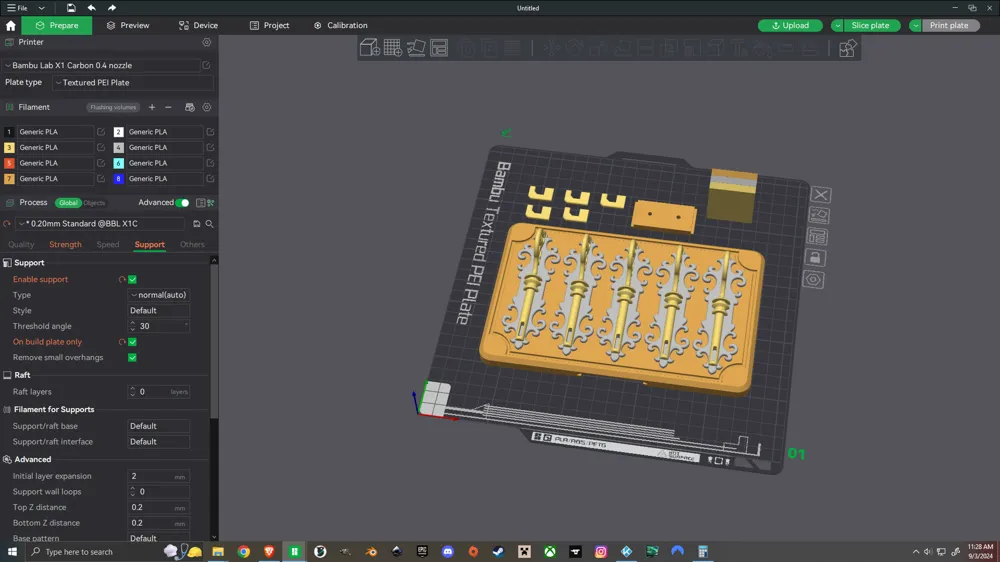
Task: Click the Add model cube icon
Action: pos(369,48)
